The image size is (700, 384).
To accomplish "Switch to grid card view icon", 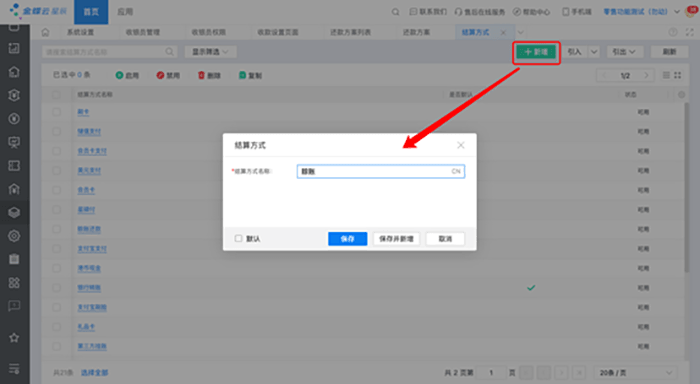I will pos(678,75).
